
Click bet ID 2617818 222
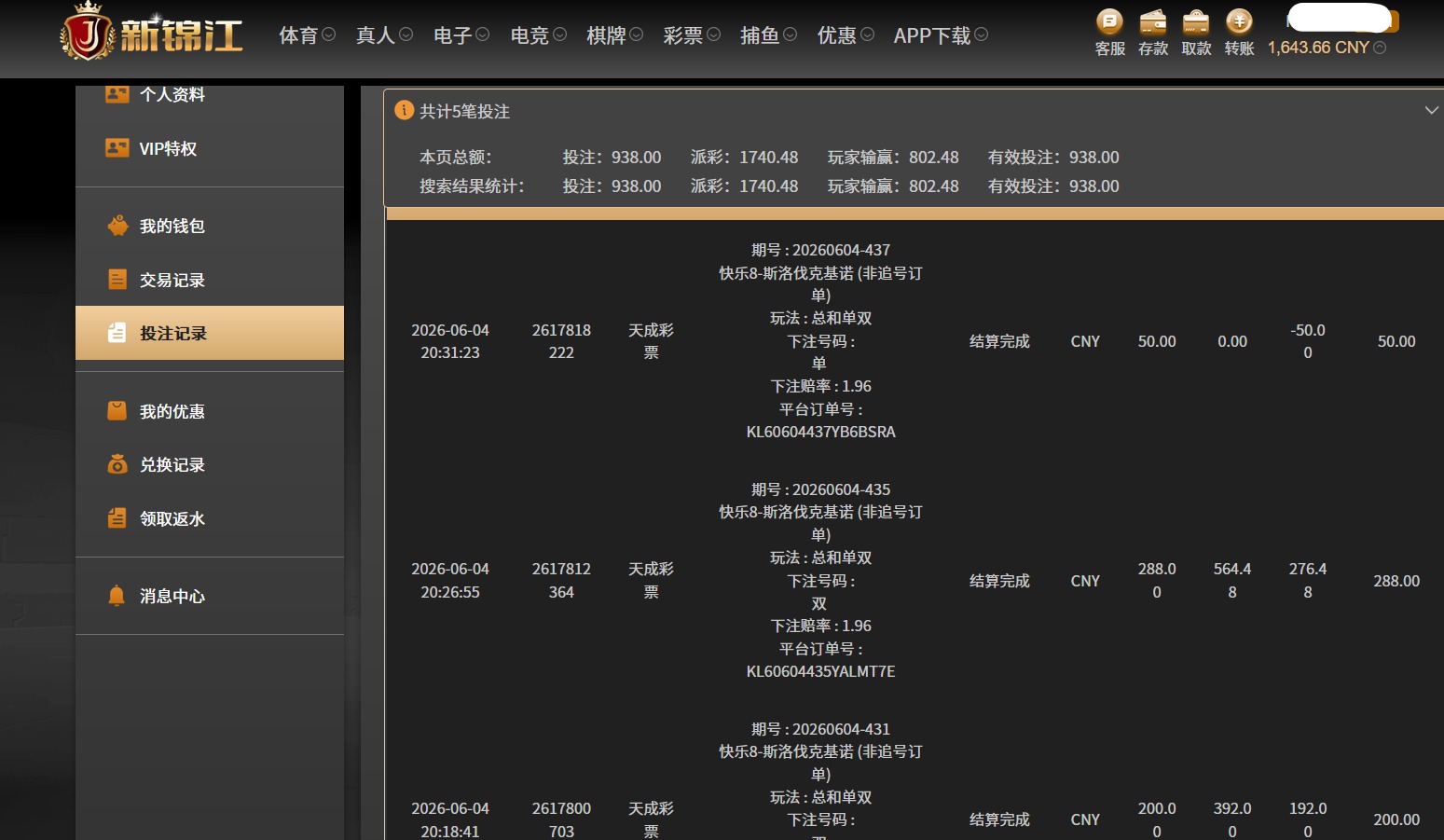(x=561, y=341)
